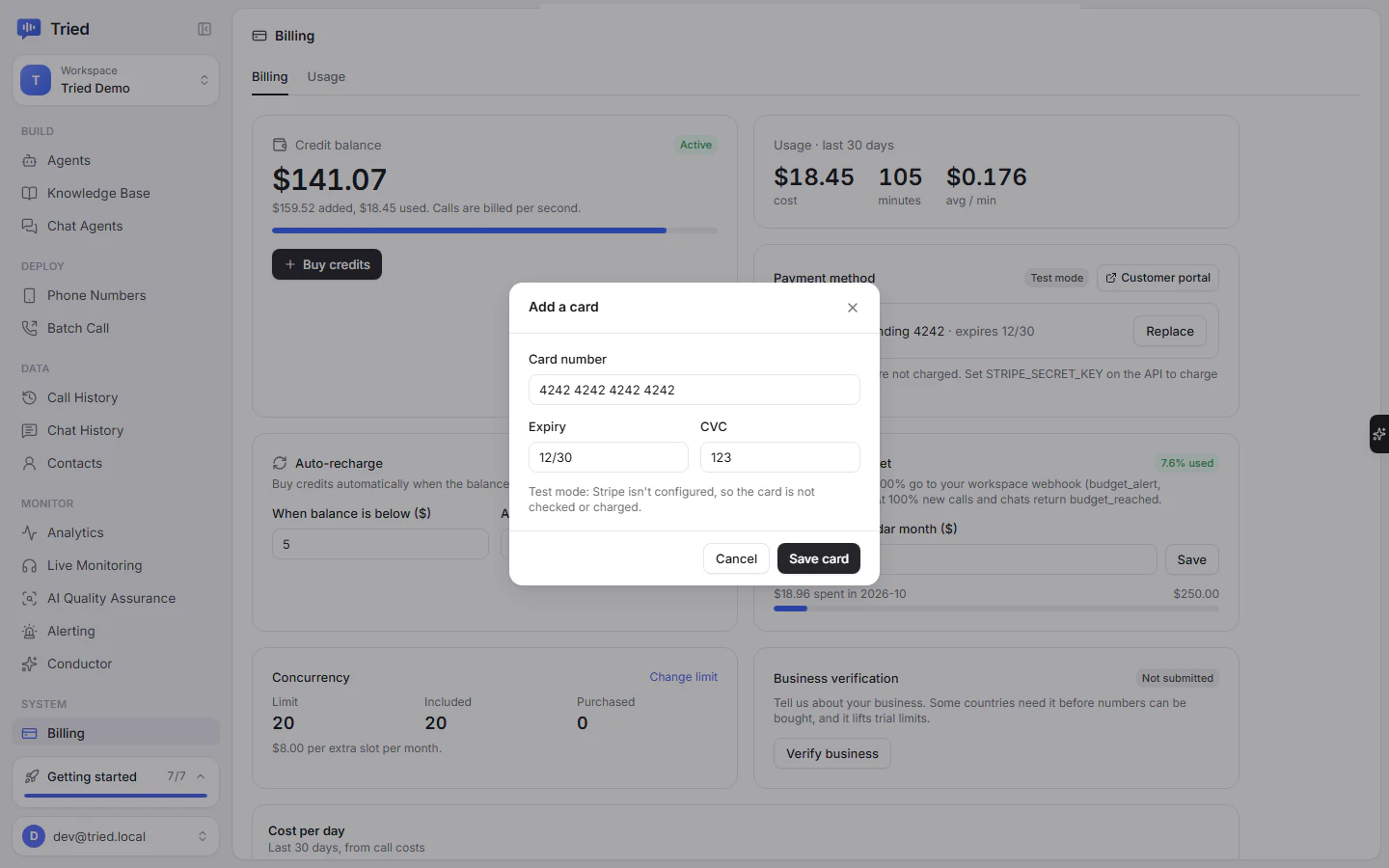The height and width of the screenshot is (868, 1389).
Task: Click the credit balance progress bar
Action: click(495, 231)
